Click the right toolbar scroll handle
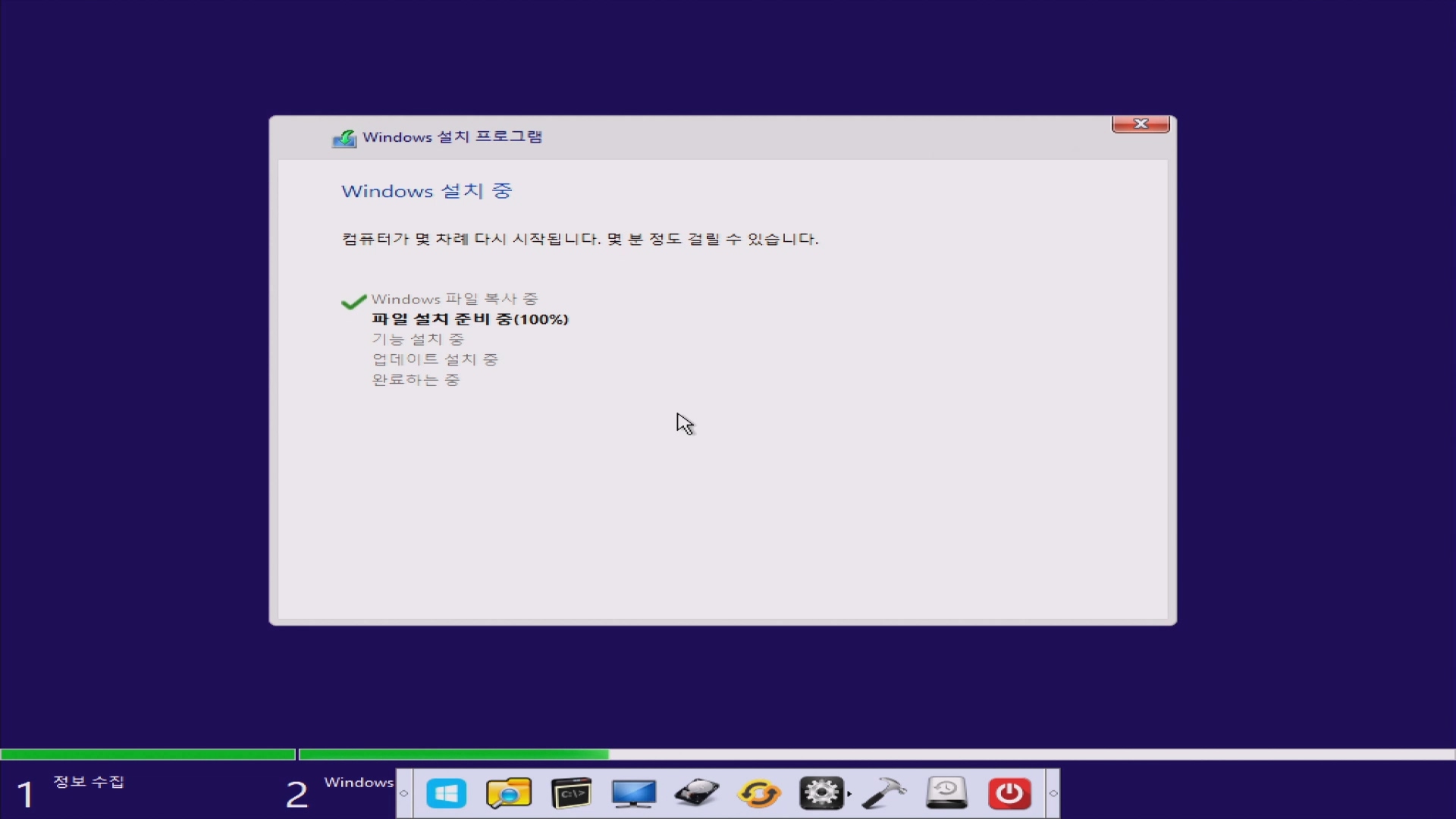Viewport: 1456px width, 819px height. (1053, 794)
